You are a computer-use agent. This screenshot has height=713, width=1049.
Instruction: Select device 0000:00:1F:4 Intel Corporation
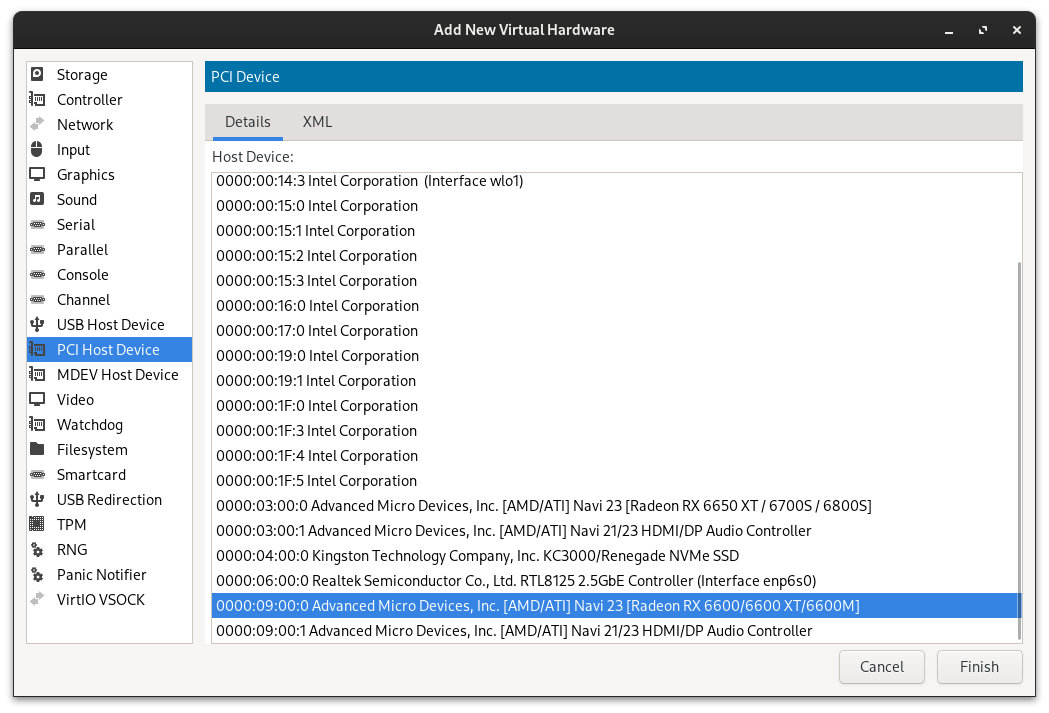point(615,455)
